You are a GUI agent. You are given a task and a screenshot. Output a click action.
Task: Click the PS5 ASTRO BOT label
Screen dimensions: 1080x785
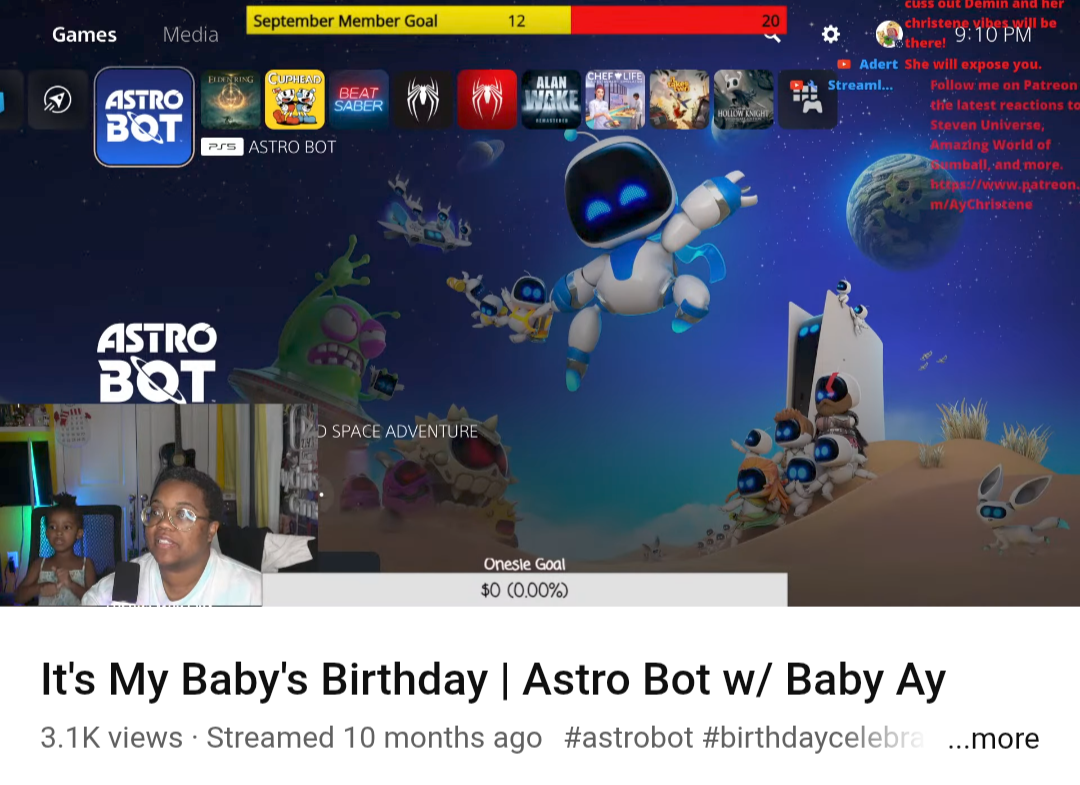[269, 147]
